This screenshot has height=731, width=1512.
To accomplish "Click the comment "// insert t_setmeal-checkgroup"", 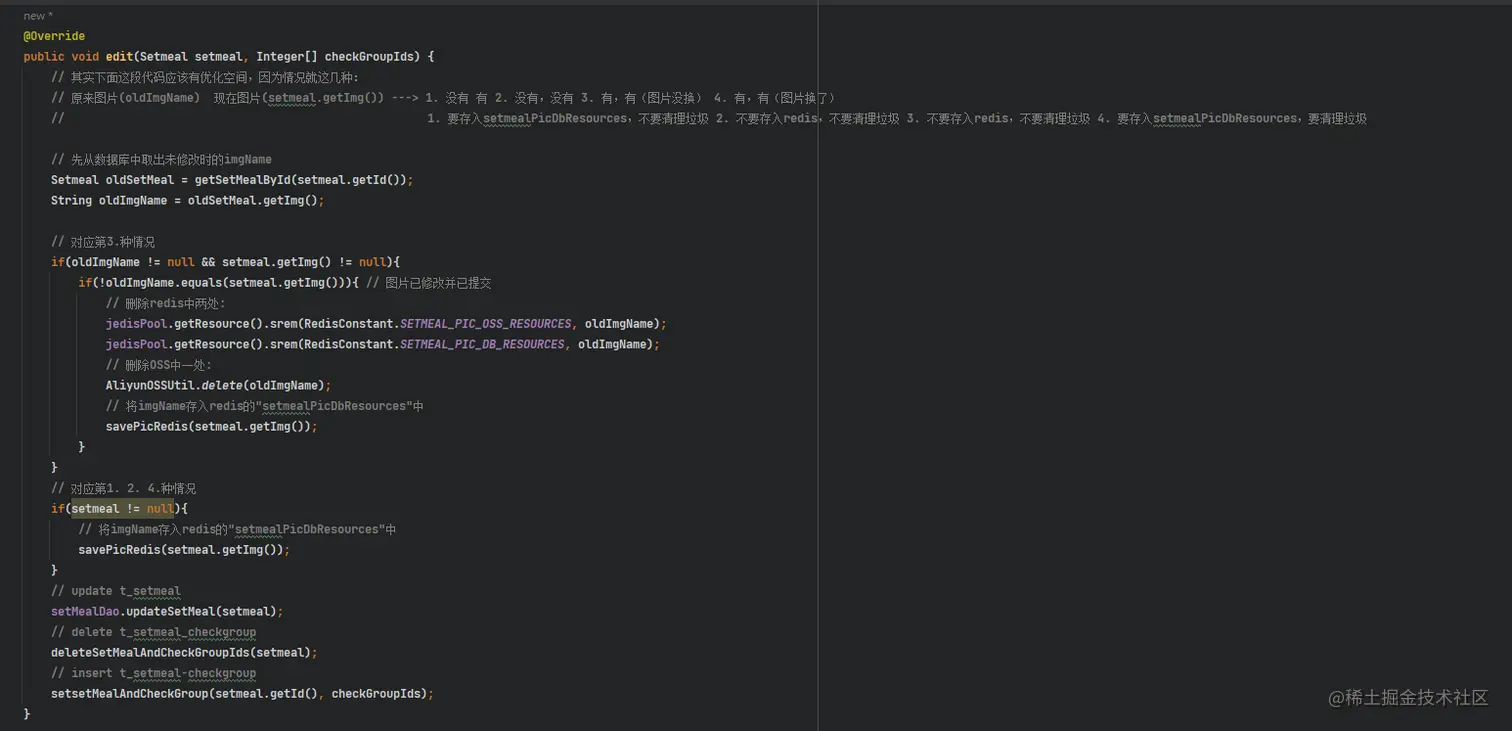I will [153, 673].
